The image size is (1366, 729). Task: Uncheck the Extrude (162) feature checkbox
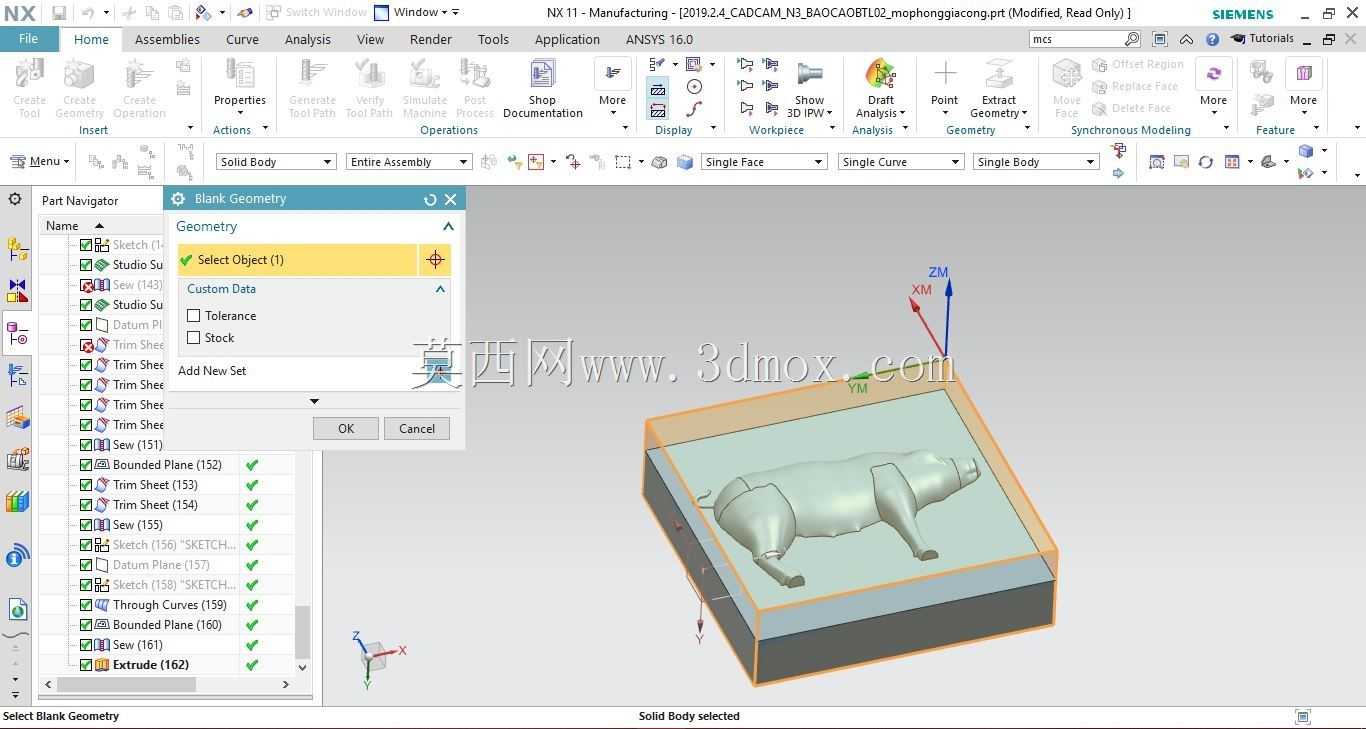click(x=86, y=665)
